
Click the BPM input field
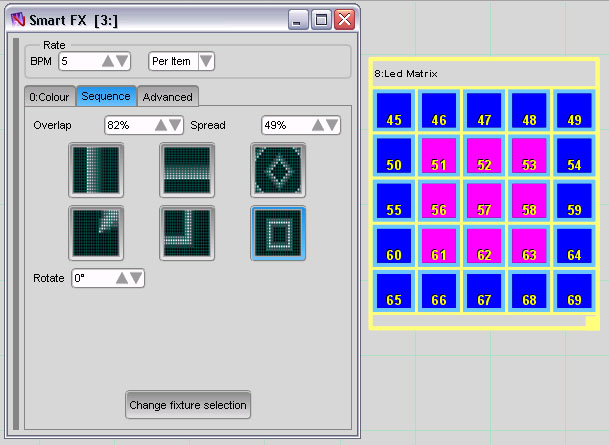[x=78, y=61]
